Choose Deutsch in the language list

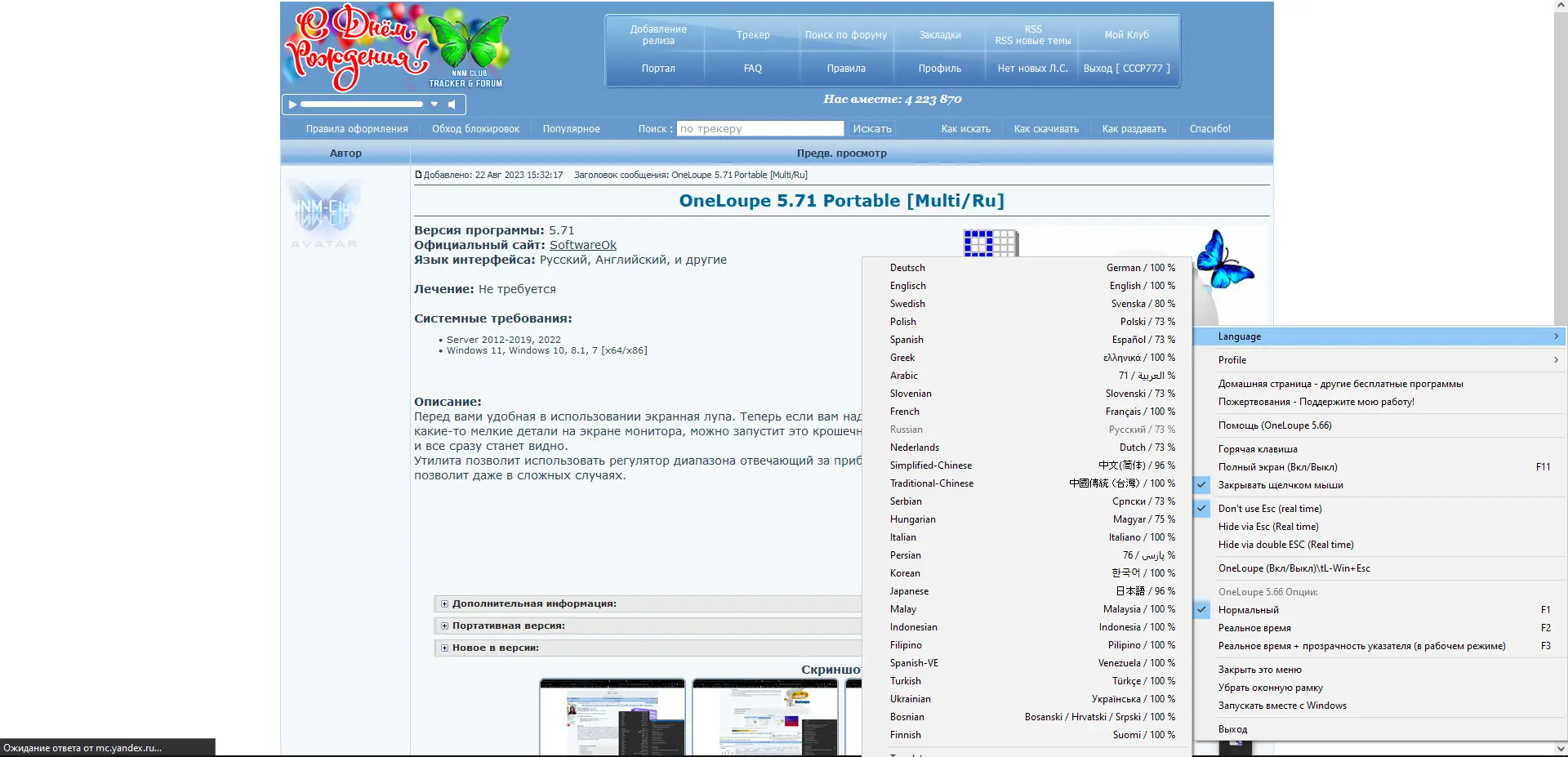1027,268
